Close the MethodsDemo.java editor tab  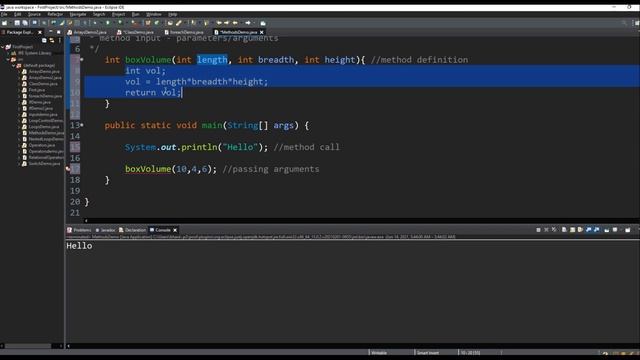click(x=262, y=32)
